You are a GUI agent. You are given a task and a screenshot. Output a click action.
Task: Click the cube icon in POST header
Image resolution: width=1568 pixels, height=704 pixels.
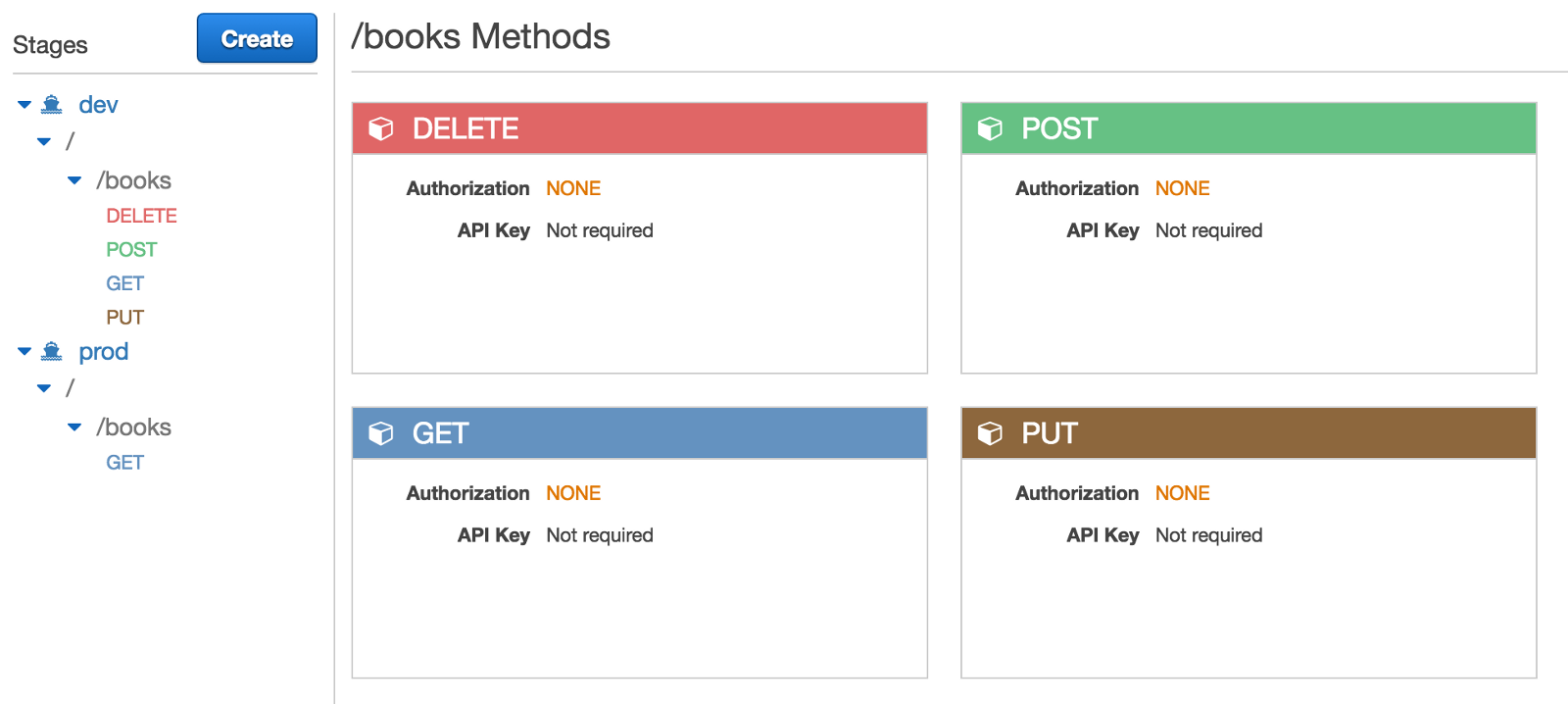(x=990, y=128)
